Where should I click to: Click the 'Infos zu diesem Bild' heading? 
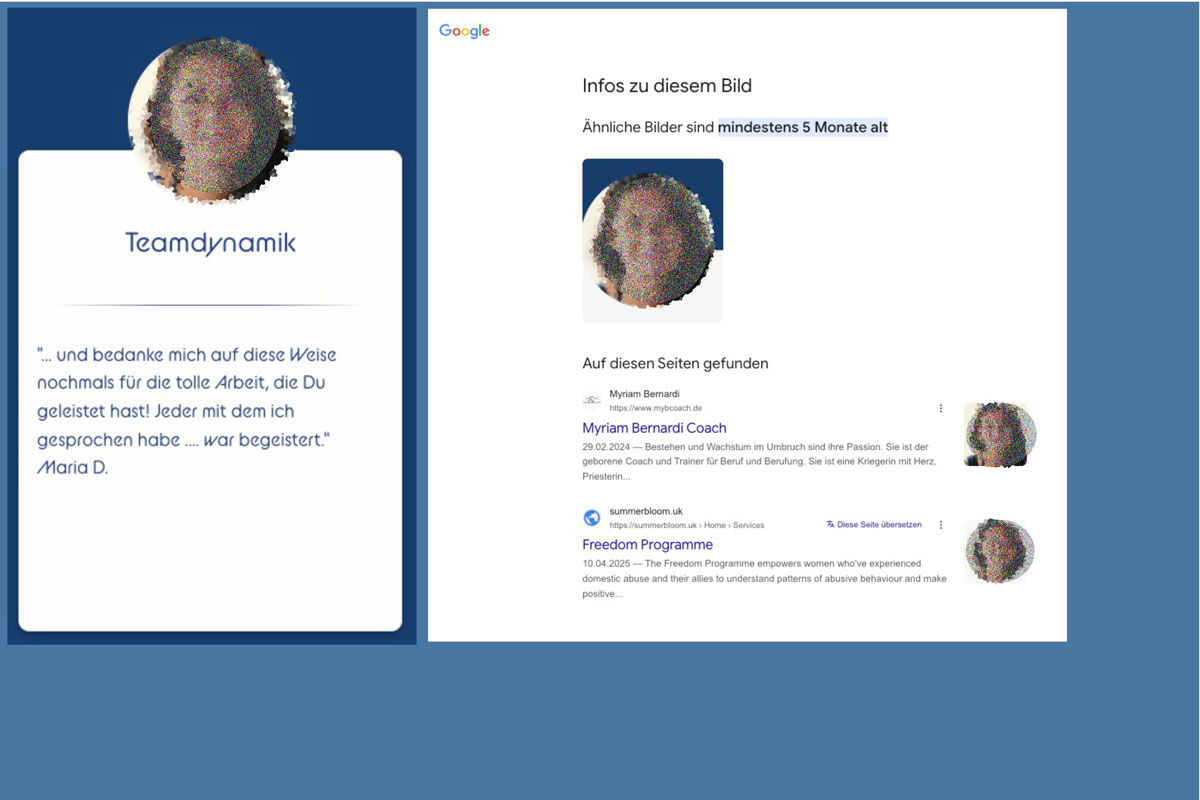point(666,86)
